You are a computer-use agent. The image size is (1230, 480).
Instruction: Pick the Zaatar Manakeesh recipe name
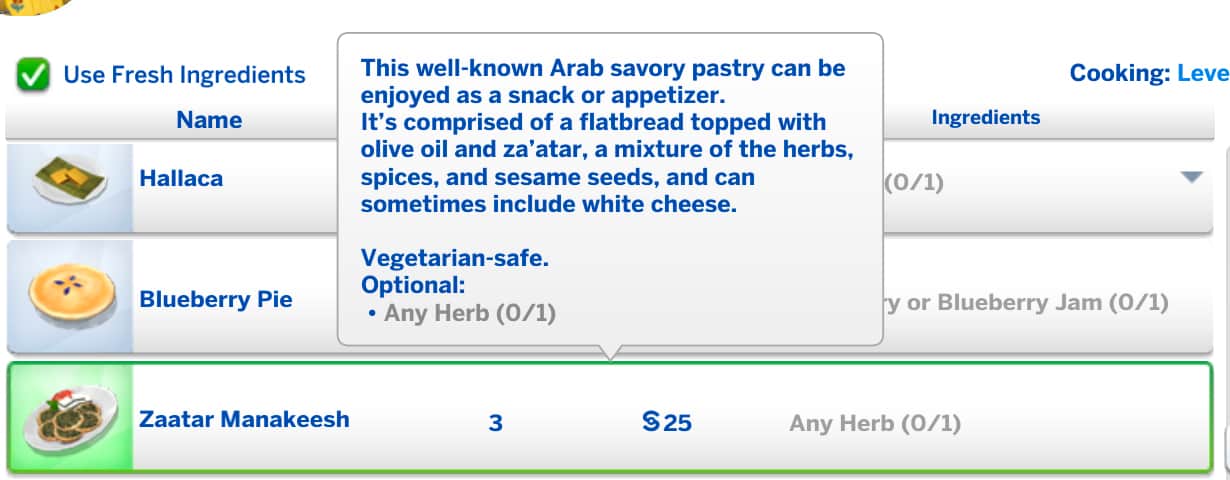click(244, 419)
